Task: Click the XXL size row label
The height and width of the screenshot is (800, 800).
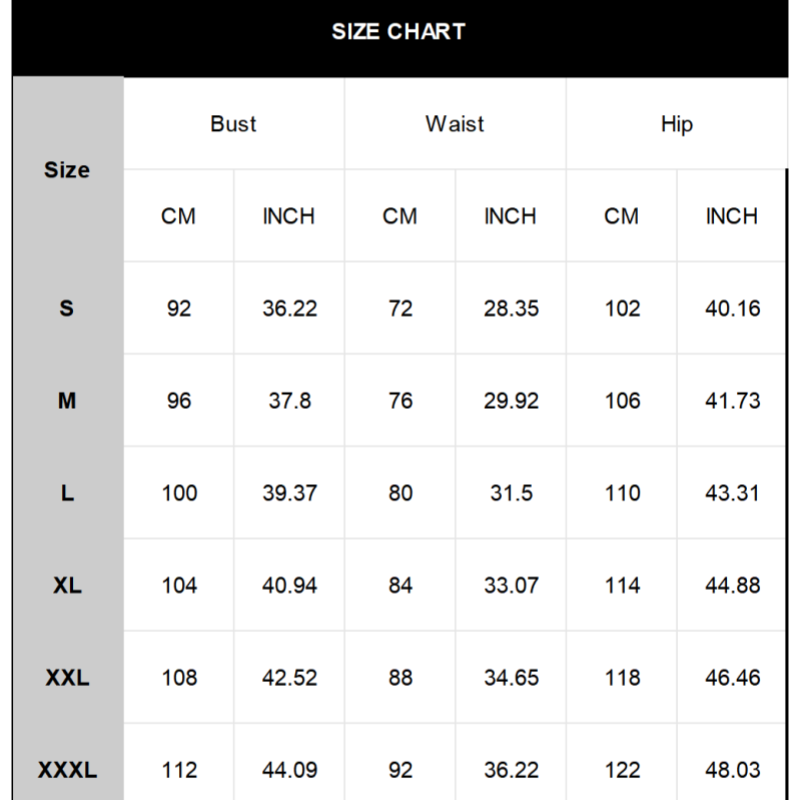Action: click(67, 678)
